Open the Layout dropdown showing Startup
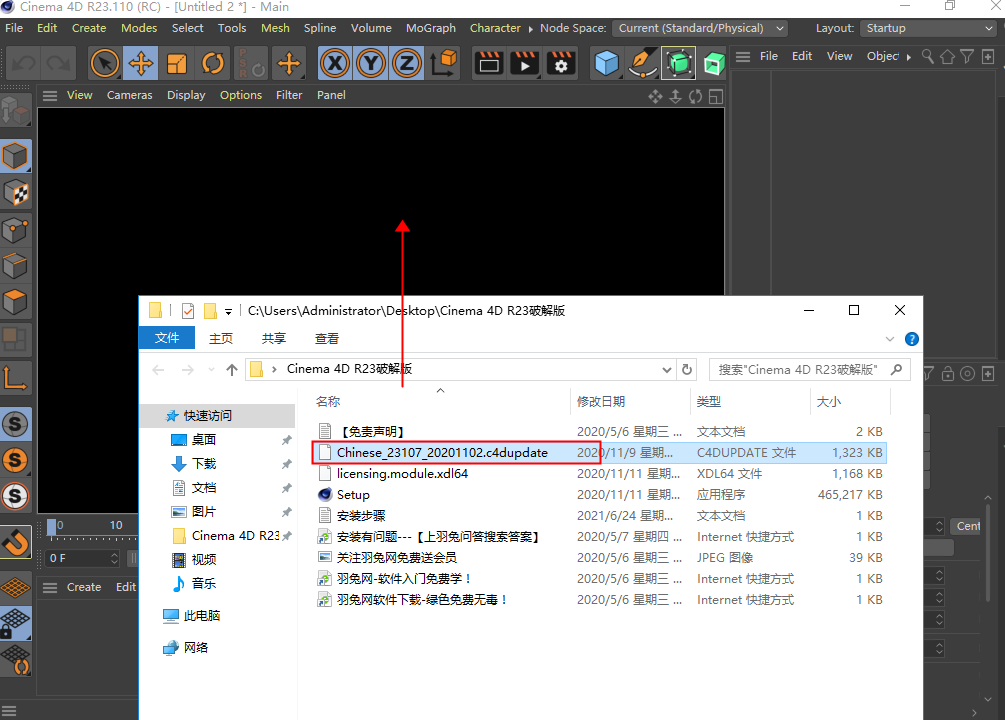1005x720 pixels. coord(930,28)
